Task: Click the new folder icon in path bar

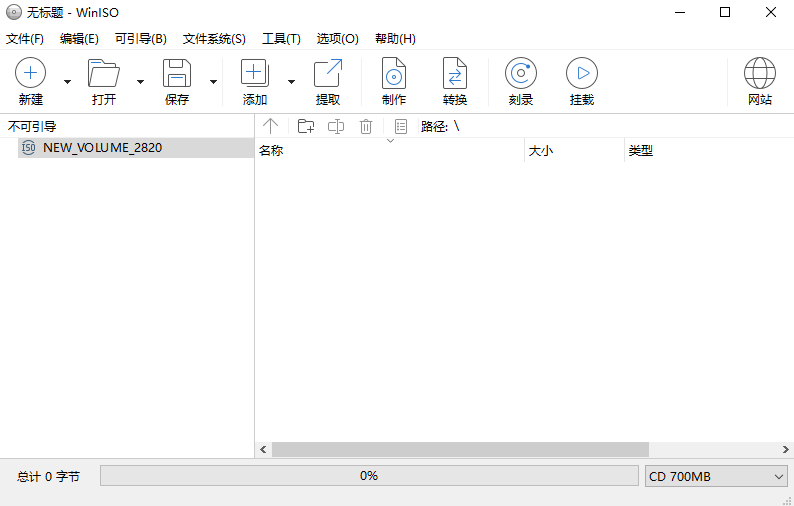Action: 306,126
